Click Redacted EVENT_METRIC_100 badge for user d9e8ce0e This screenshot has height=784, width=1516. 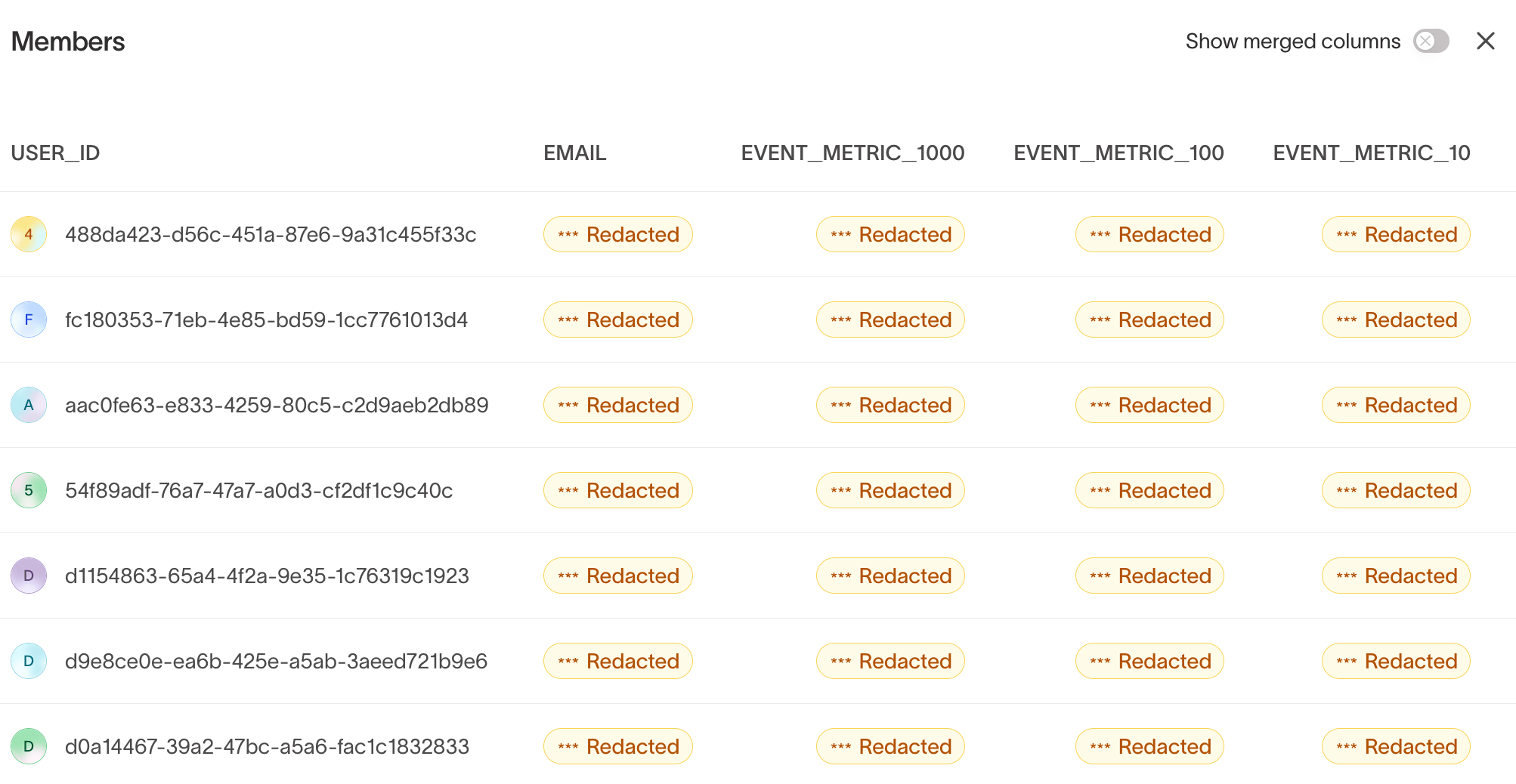[1149, 661]
